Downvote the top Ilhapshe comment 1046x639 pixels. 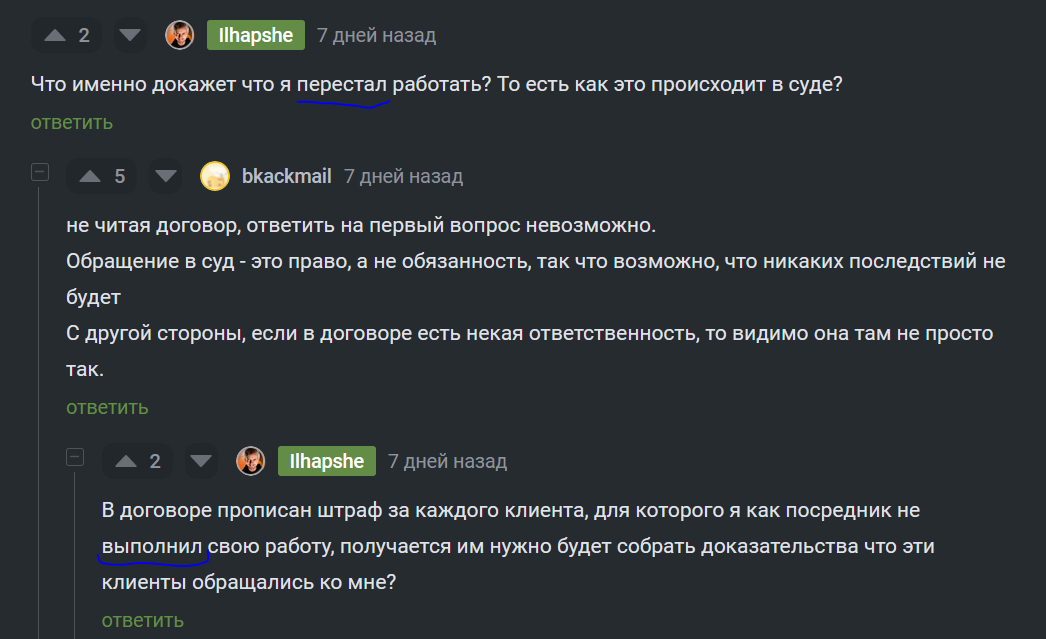pos(130,36)
